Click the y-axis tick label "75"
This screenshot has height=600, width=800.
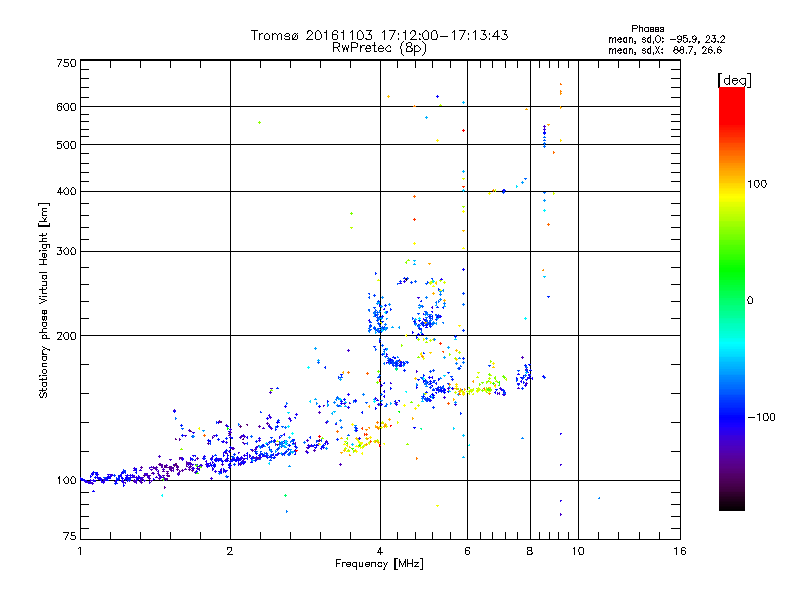pos(70,536)
